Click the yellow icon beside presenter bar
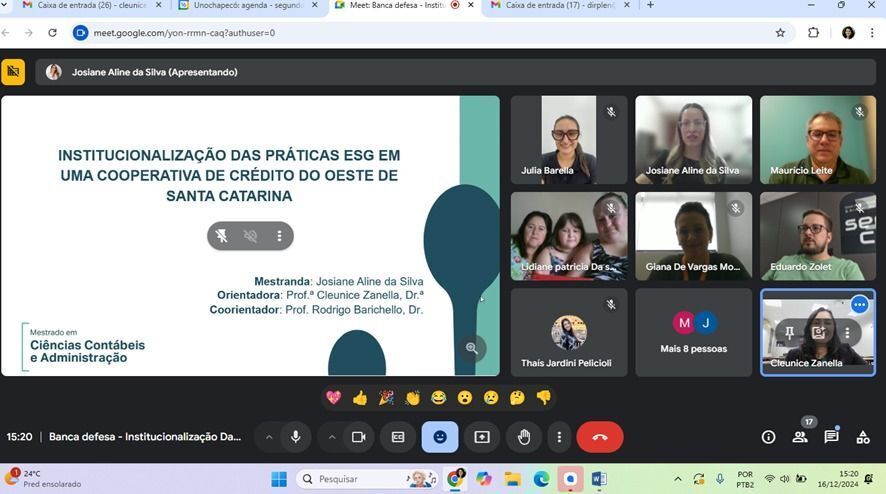This screenshot has width=886, height=494. (13, 72)
